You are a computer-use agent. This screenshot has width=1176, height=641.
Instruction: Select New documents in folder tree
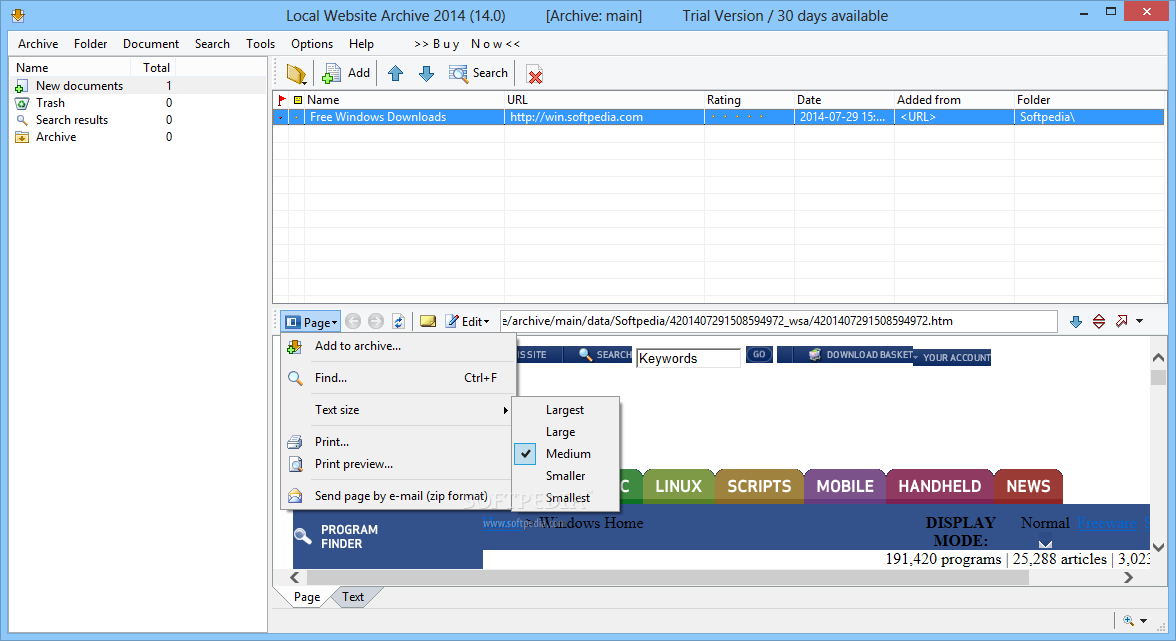80,85
